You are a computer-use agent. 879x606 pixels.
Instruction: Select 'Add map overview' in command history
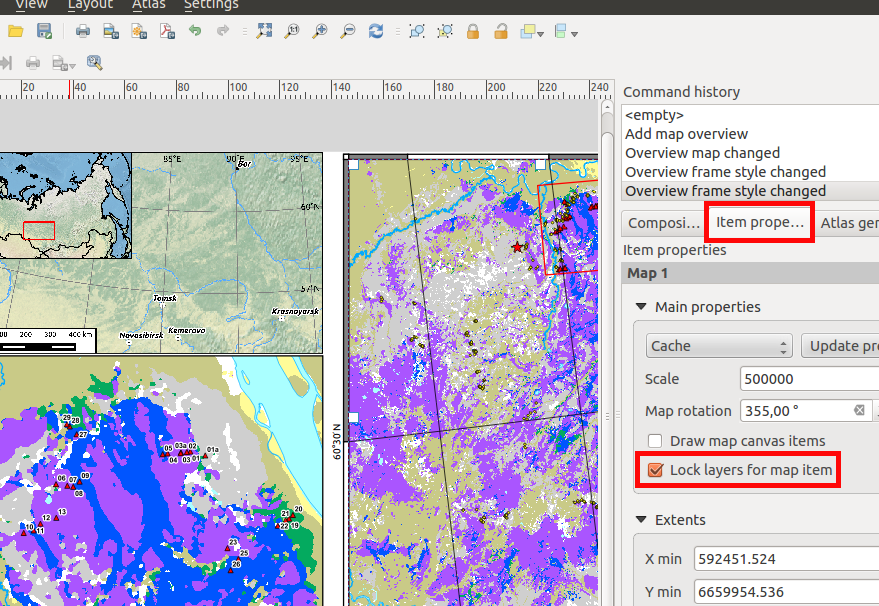coord(686,134)
